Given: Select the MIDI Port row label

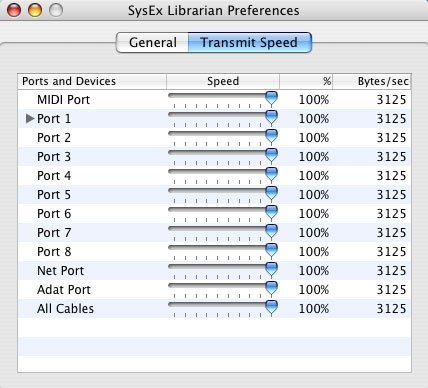Looking at the screenshot, I should [x=63, y=100].
